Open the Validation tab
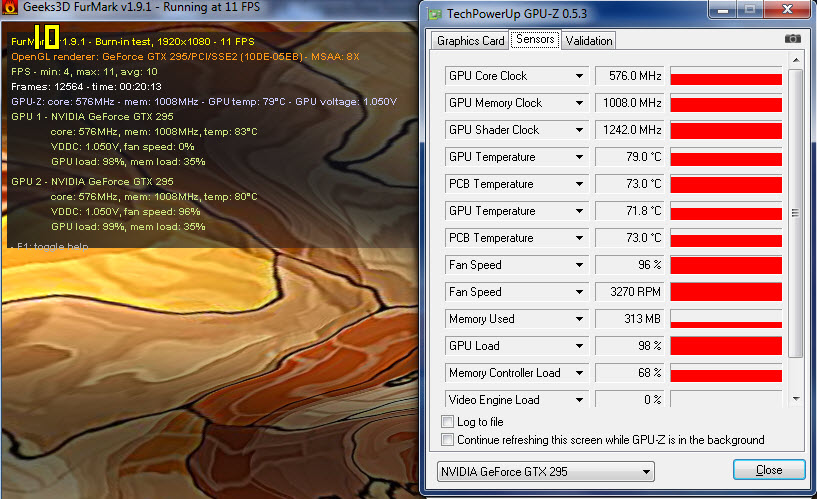Screen dimensions: 817x499 click(x=589, y=41)
